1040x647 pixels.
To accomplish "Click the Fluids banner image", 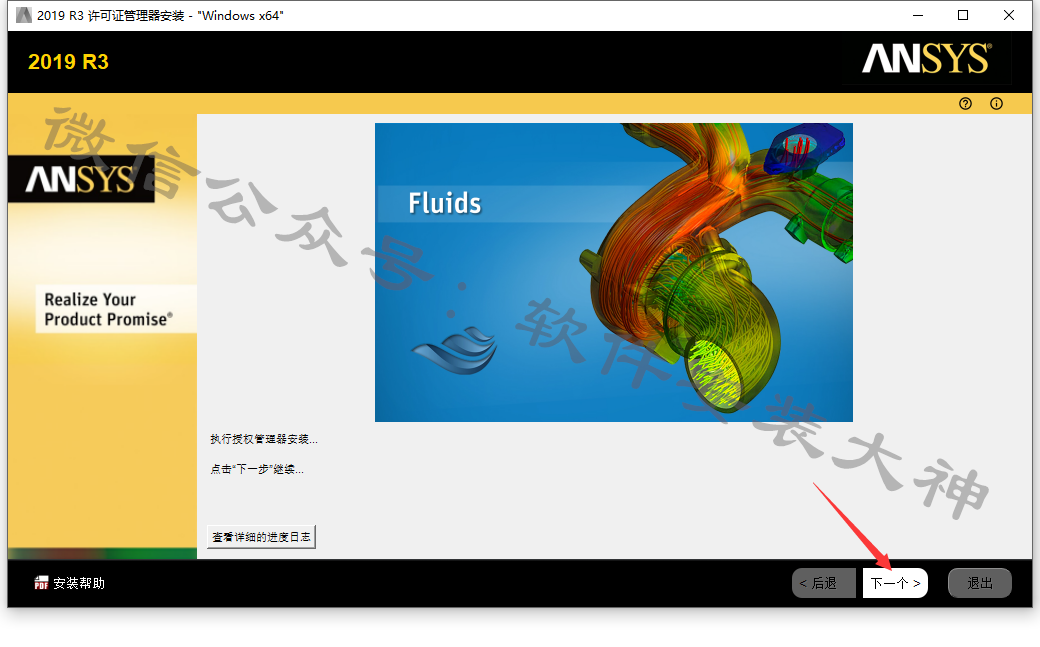I will (x=614, y=272).
